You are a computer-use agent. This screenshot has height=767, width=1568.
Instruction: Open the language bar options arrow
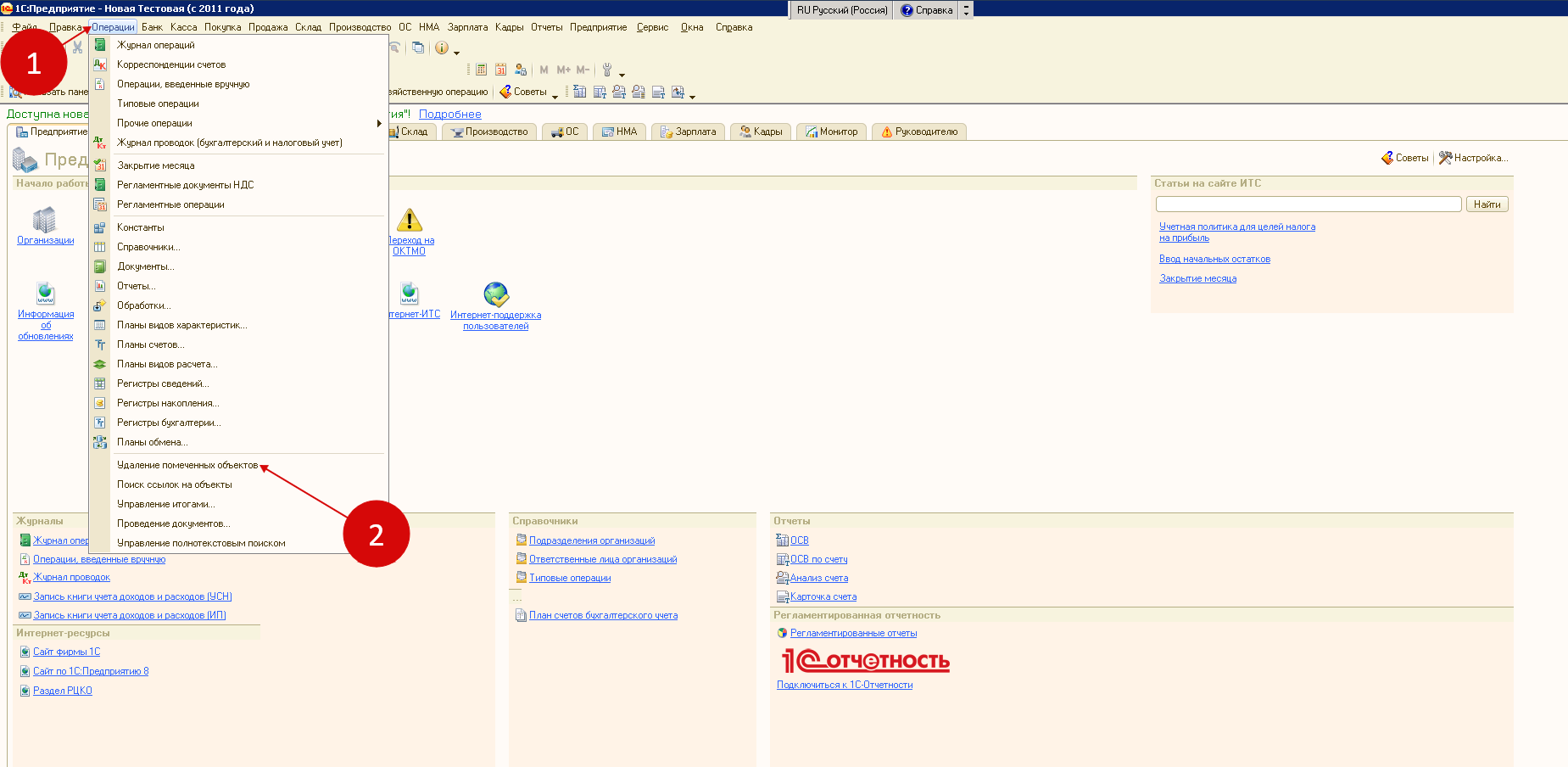pos(966,10)
